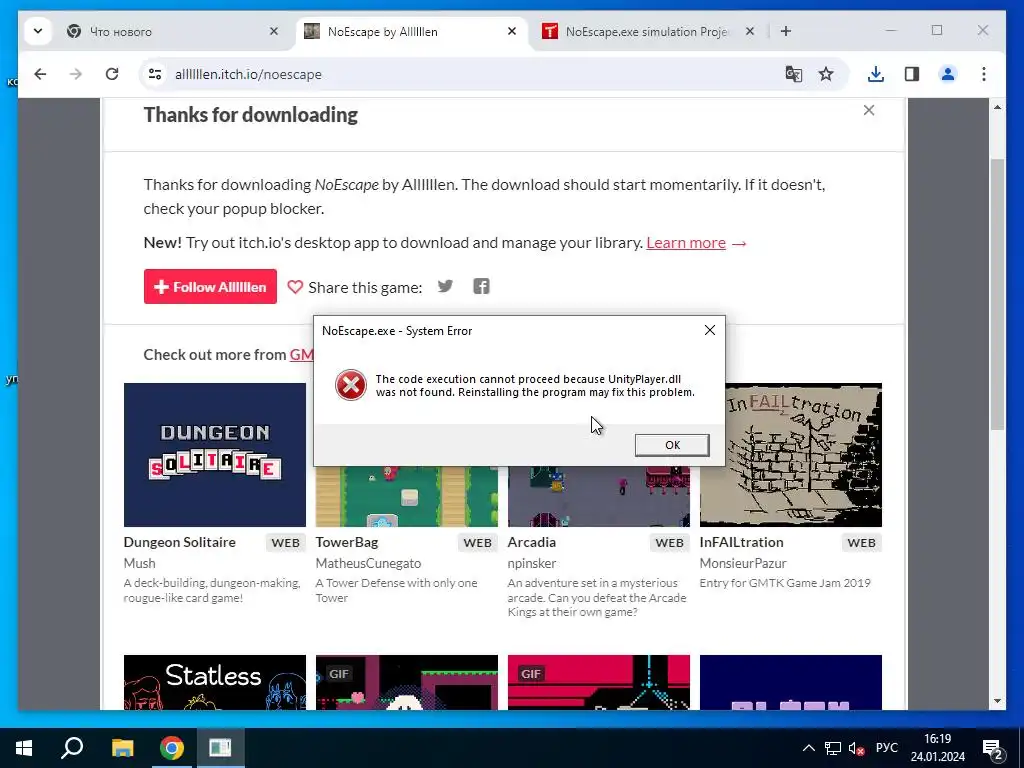The height and width of the screenshot is (768, 1024).
Task: Open the network status tray icon
Action: coord(833,748)
